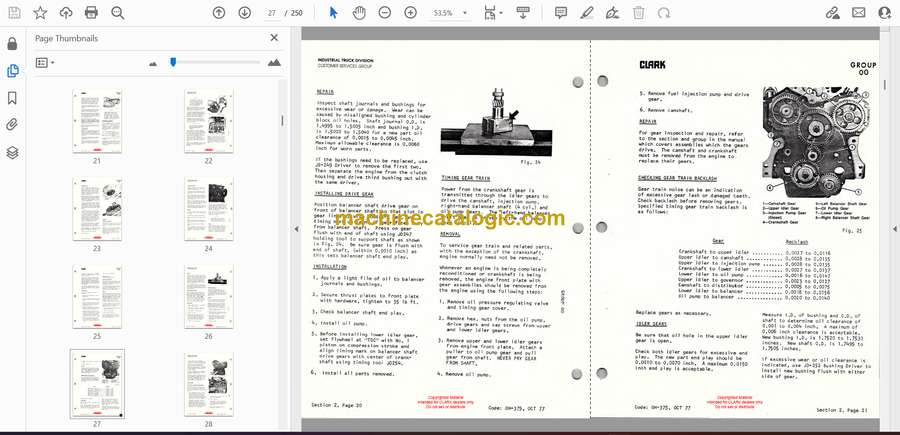The image size is (900, 435).
Task: Select page 28 thumbnail
Action: coord(209,384)
